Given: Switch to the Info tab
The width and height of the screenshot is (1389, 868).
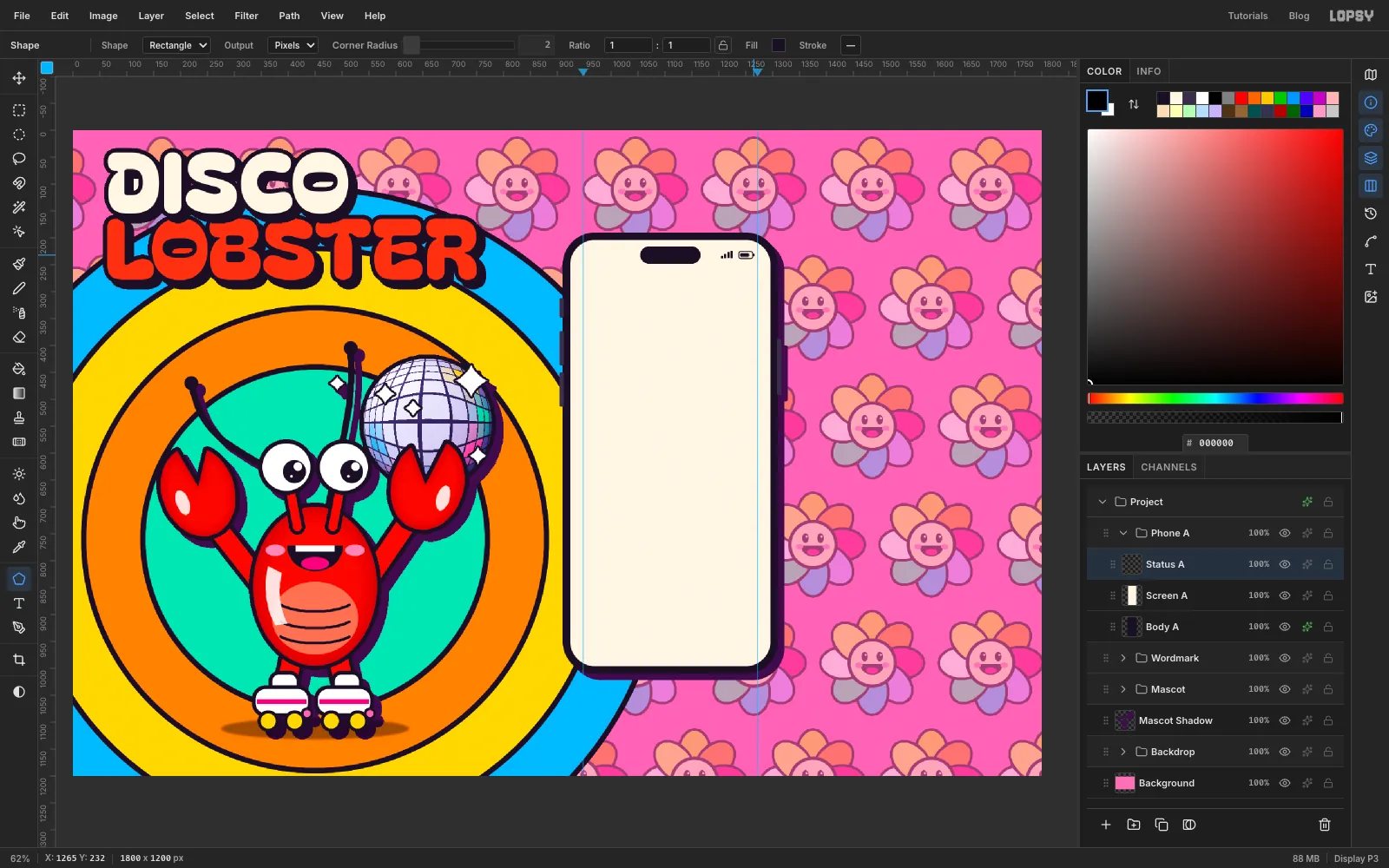Looking at the screenshot, I should (1149, 71).
